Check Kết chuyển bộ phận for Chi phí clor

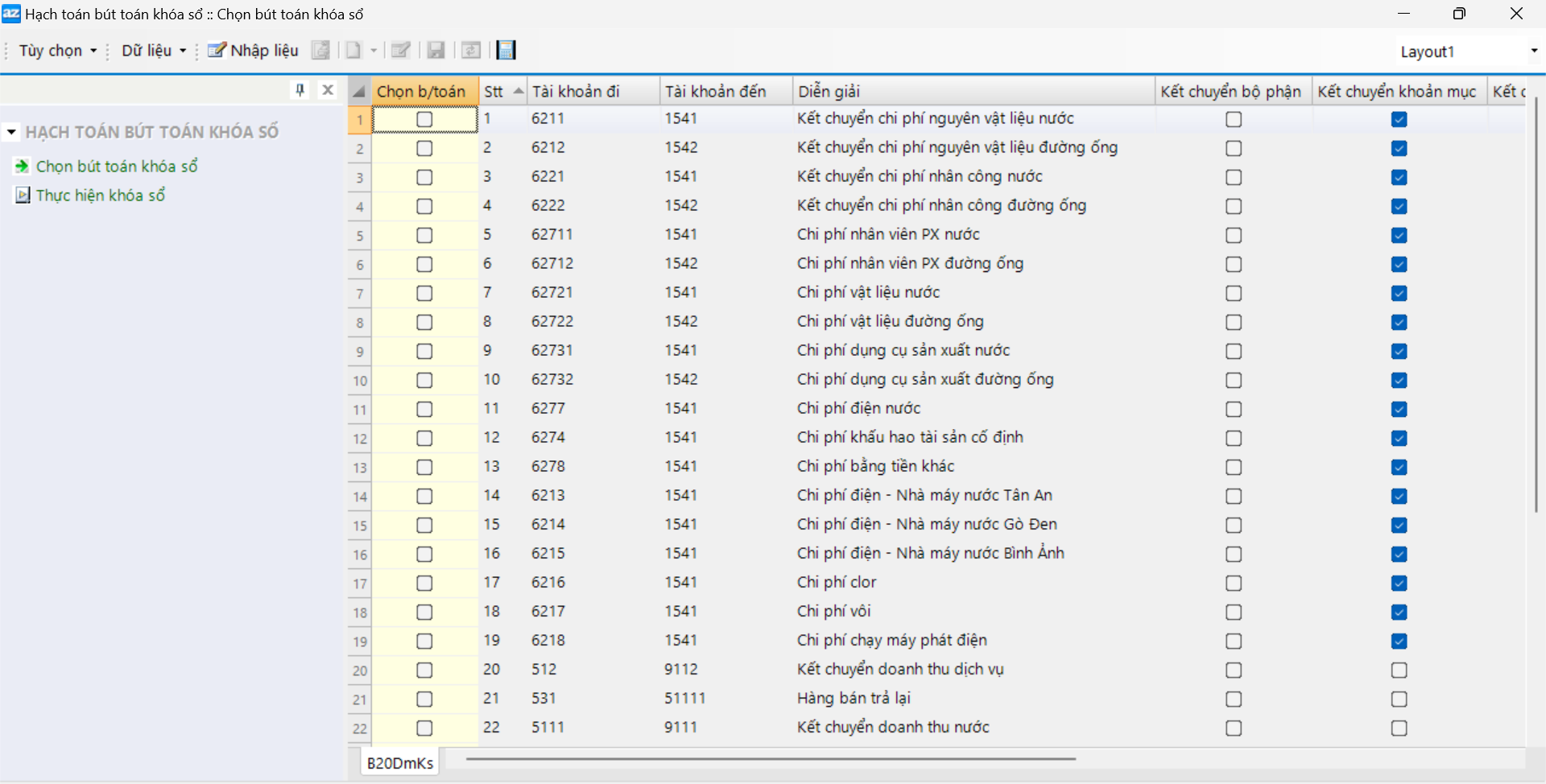pyautogui.click(x=1233, y=583)
